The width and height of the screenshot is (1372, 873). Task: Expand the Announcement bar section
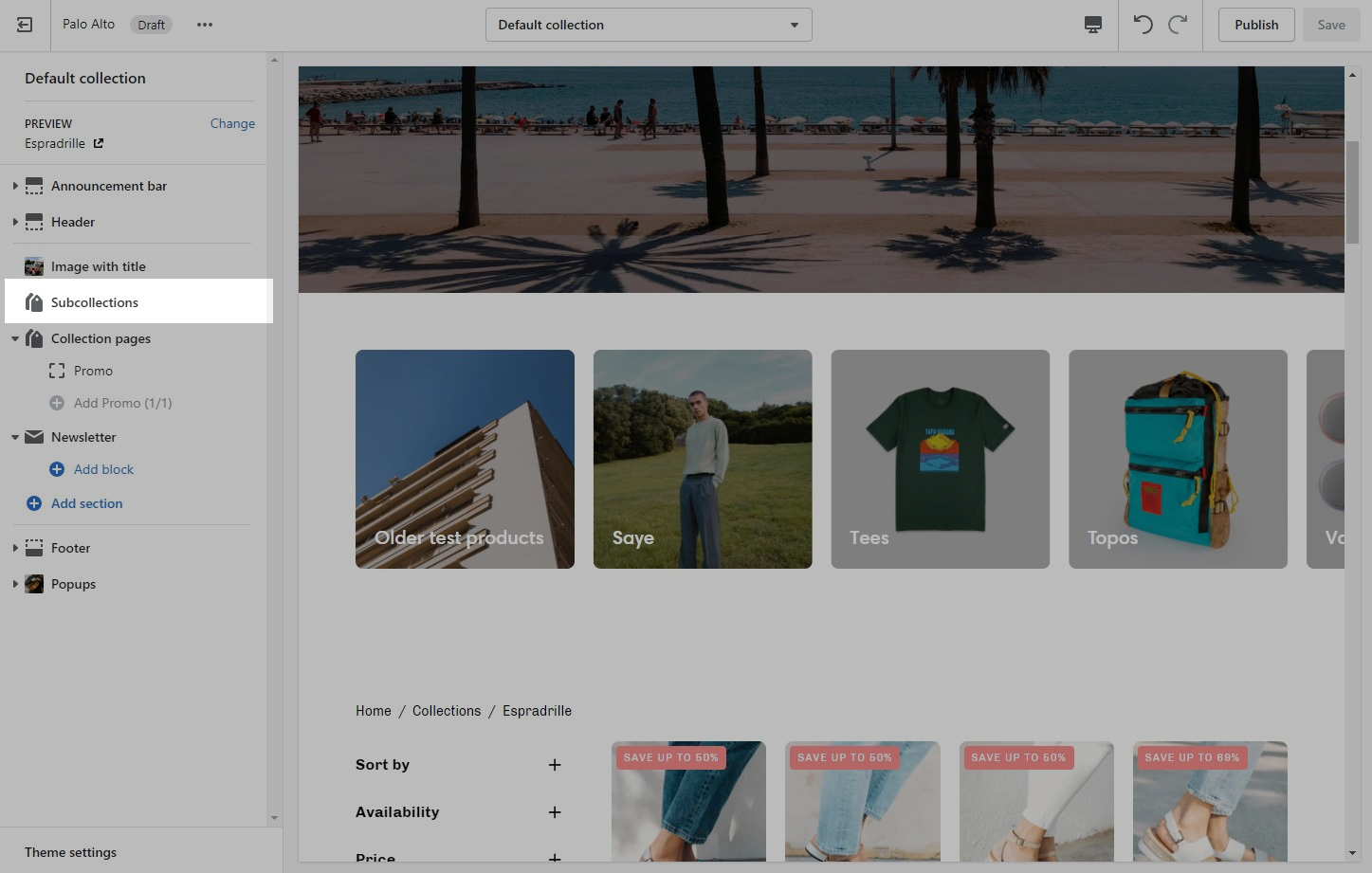15,186
